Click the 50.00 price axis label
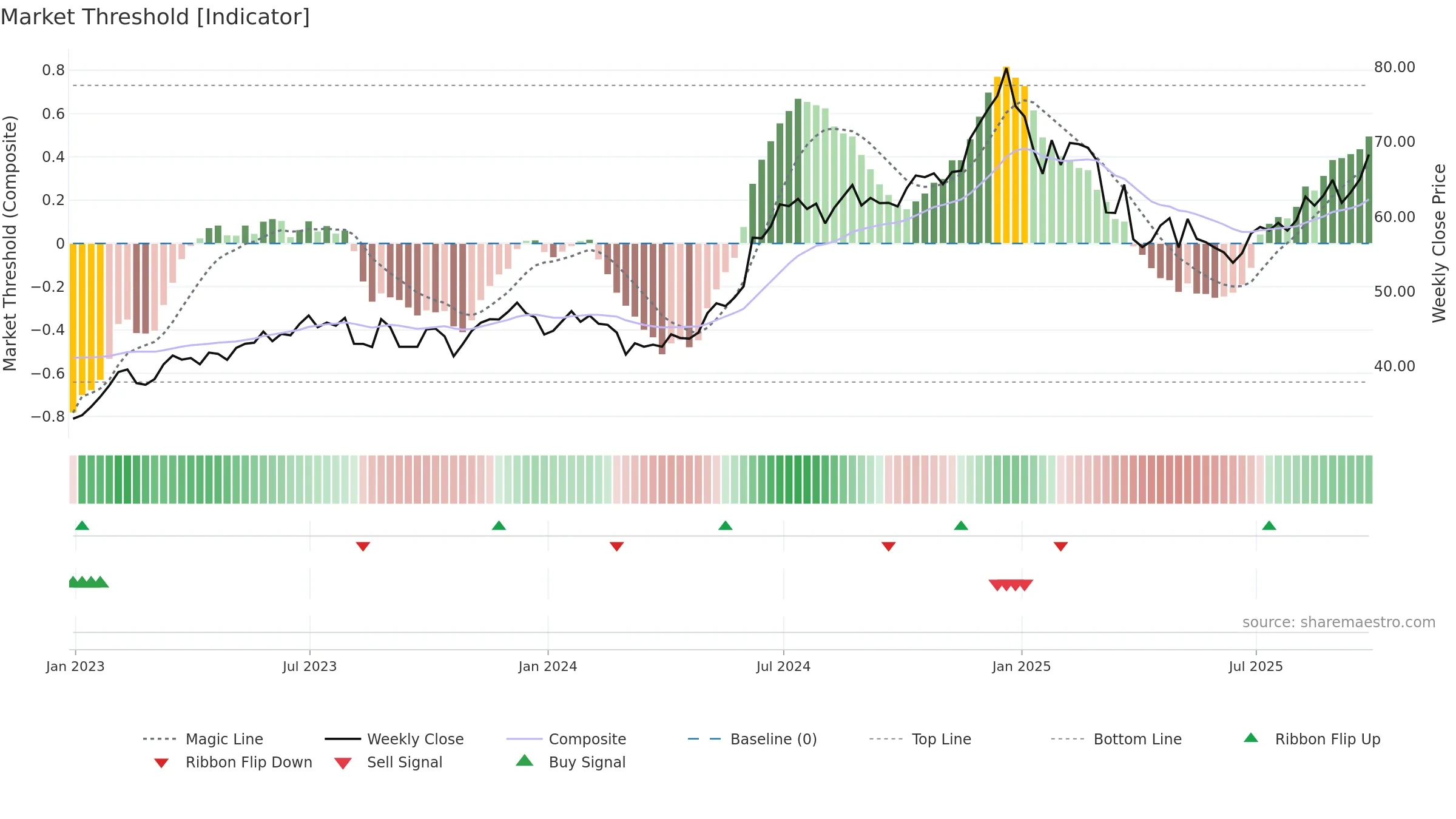Viewport: 1456px width, 819px height. point(1395,291)
